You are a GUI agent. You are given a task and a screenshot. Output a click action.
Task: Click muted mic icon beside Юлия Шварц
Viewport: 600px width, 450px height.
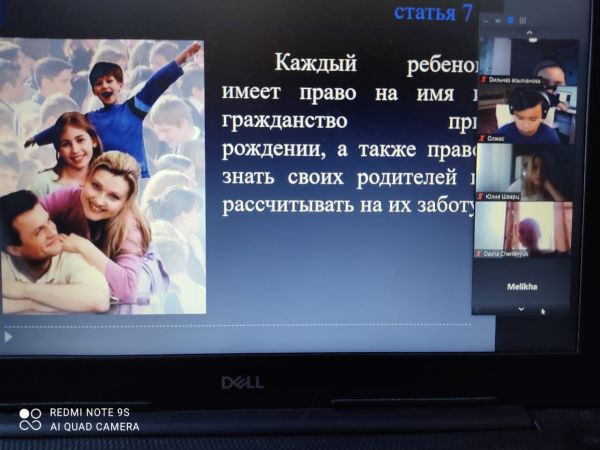tap(483, 196)
